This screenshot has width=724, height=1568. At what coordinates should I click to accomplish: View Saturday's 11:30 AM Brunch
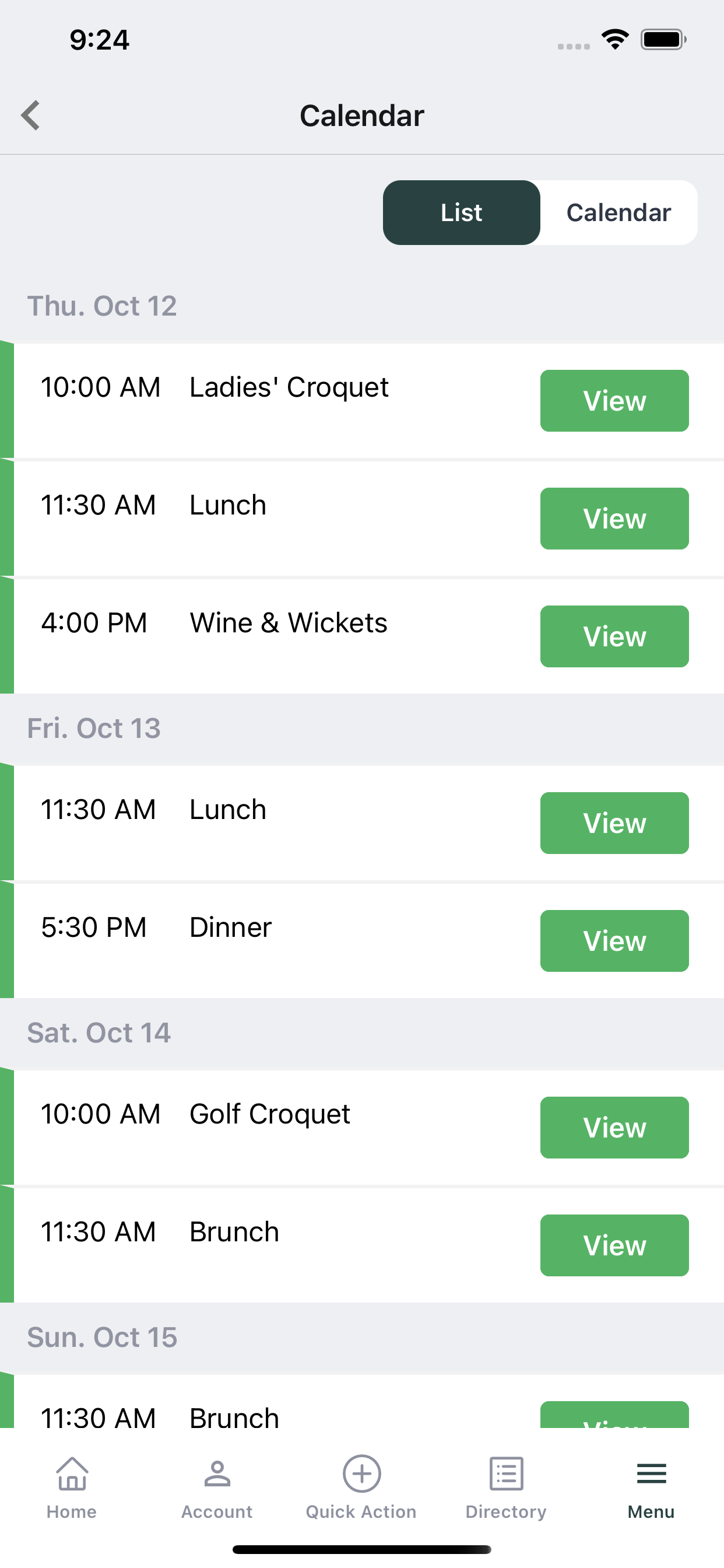(614, 1245)
